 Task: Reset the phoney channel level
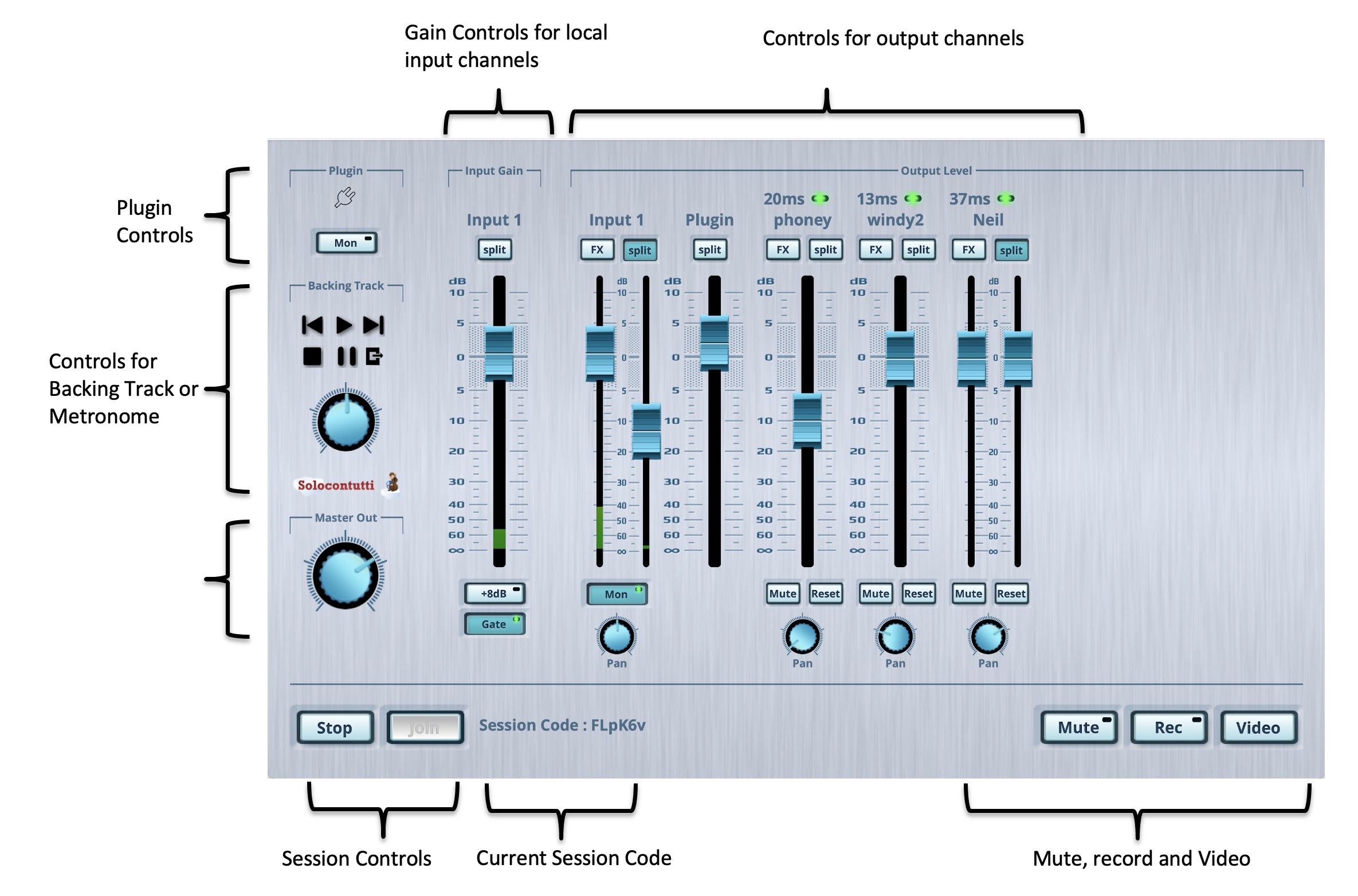825,594
